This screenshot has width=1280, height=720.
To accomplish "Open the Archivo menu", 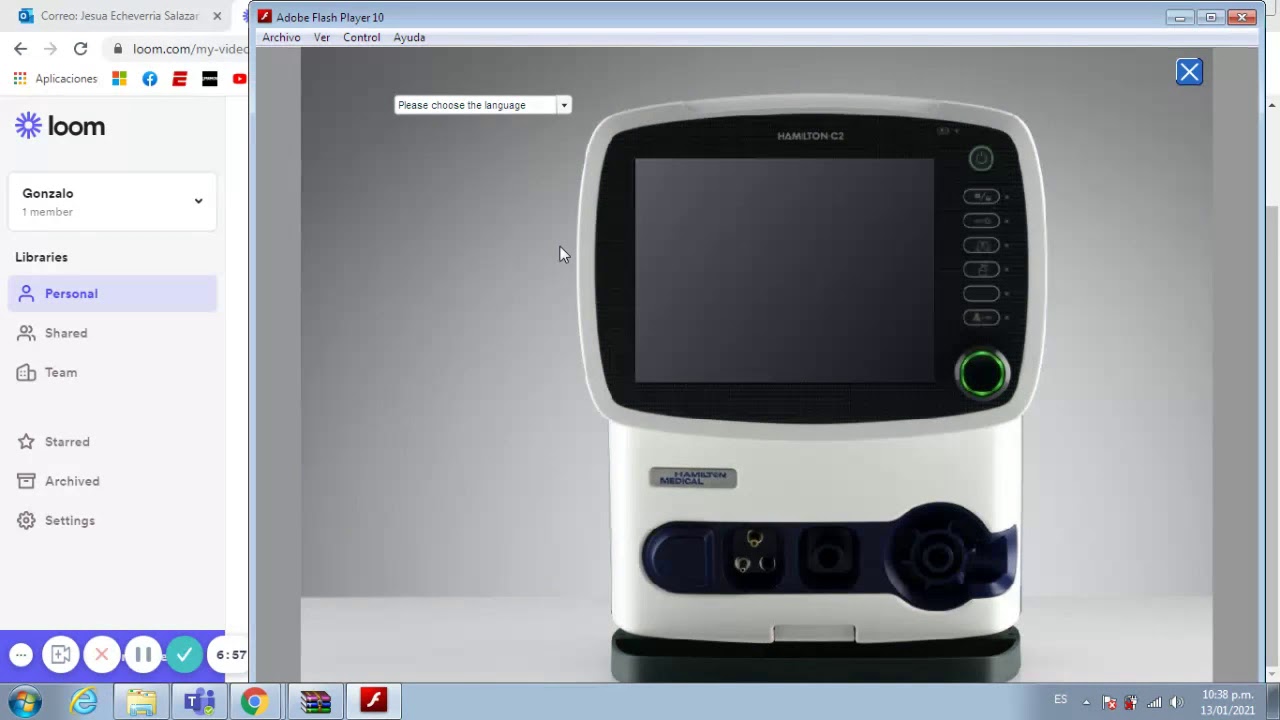I will pos(281,37).
